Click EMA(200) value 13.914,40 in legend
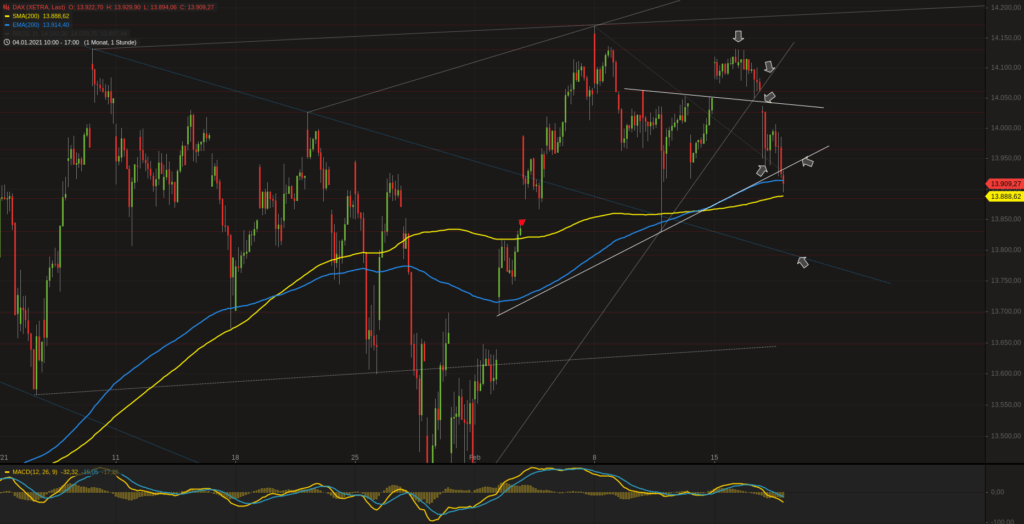Viewport: 1024px width, 524px height. [56, 25]
